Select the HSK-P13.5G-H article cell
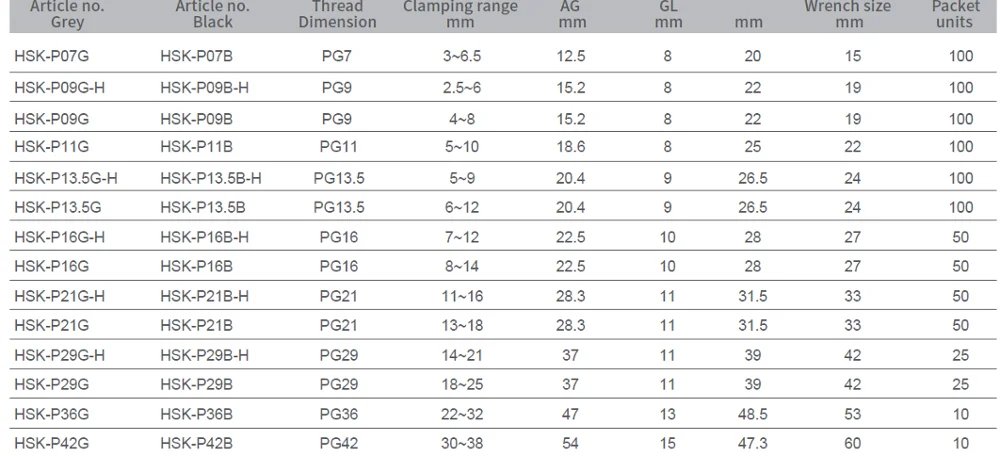The height and width of the screenshot is (456, 1000). [x=66, y=179]
